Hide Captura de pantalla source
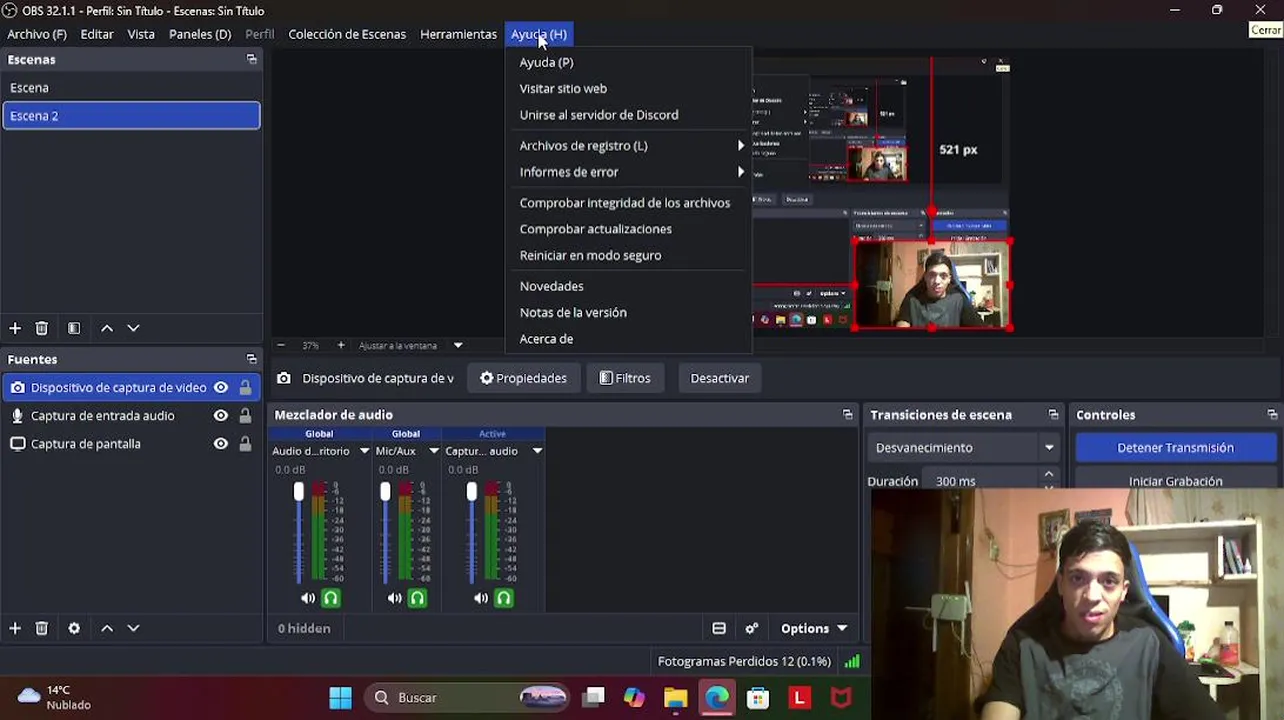1284x720 pixels. pos(221,443)
